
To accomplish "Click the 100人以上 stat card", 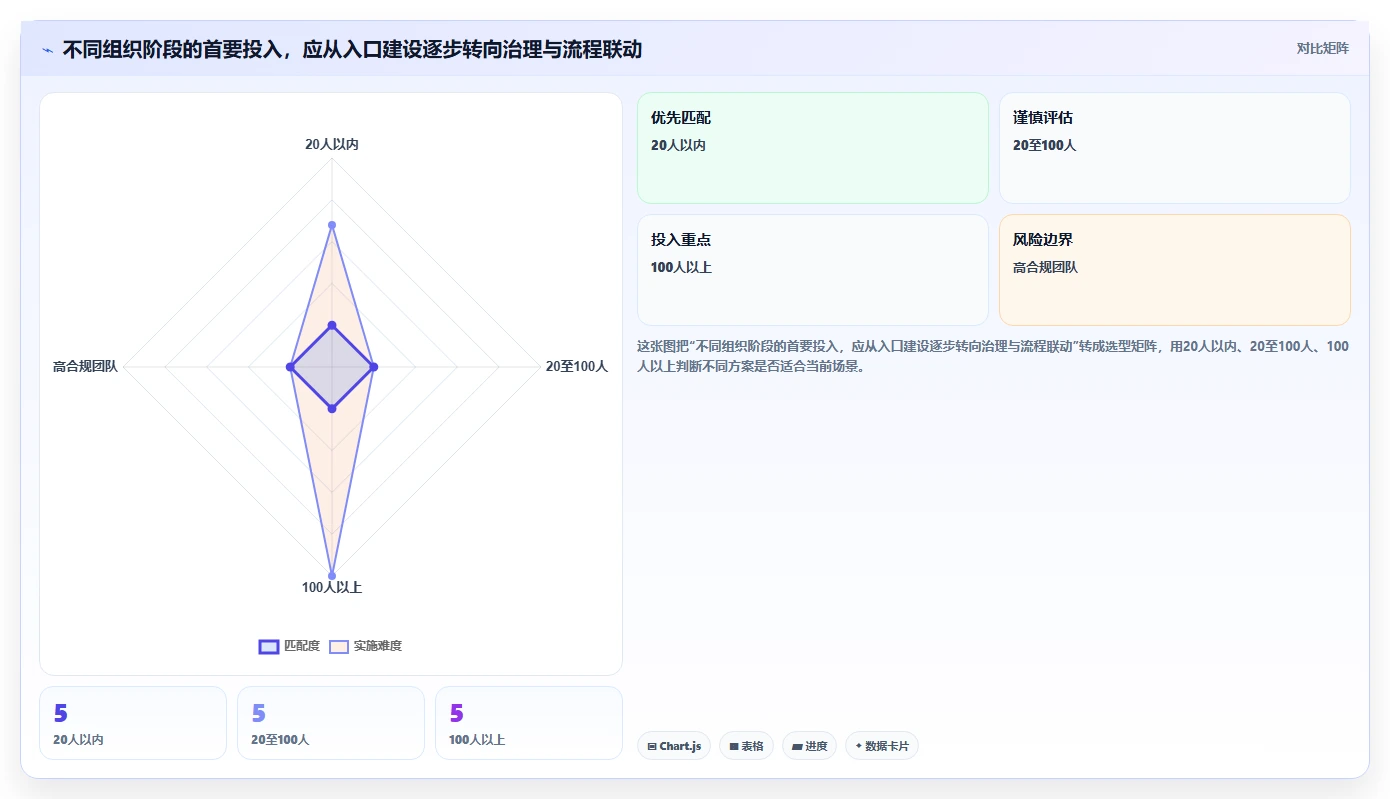I will coord(529,723).
